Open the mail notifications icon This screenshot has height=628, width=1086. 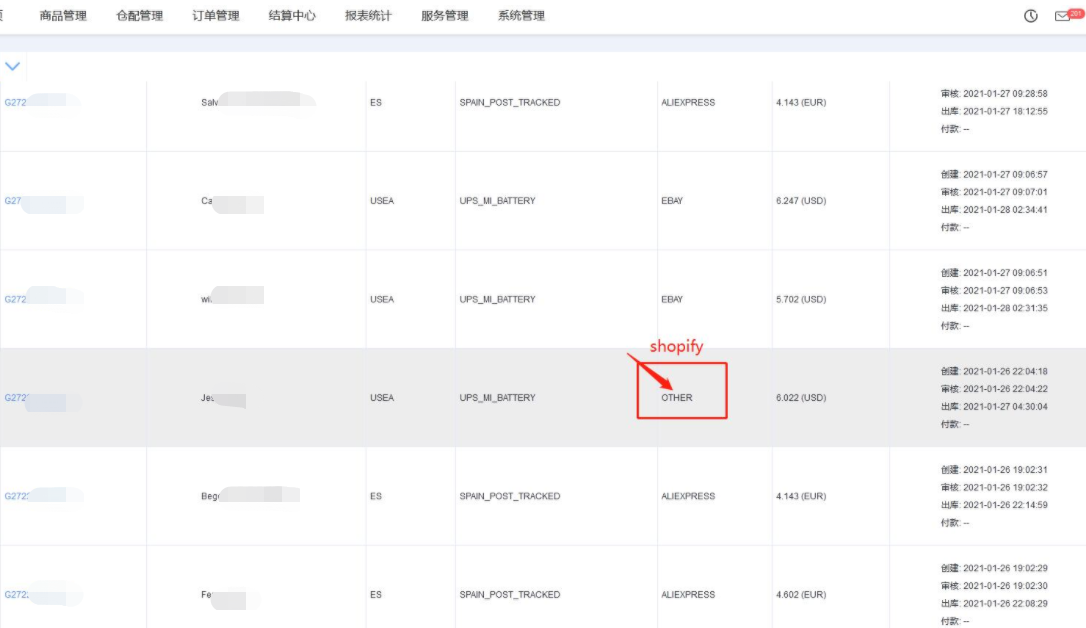[1063, 16]
